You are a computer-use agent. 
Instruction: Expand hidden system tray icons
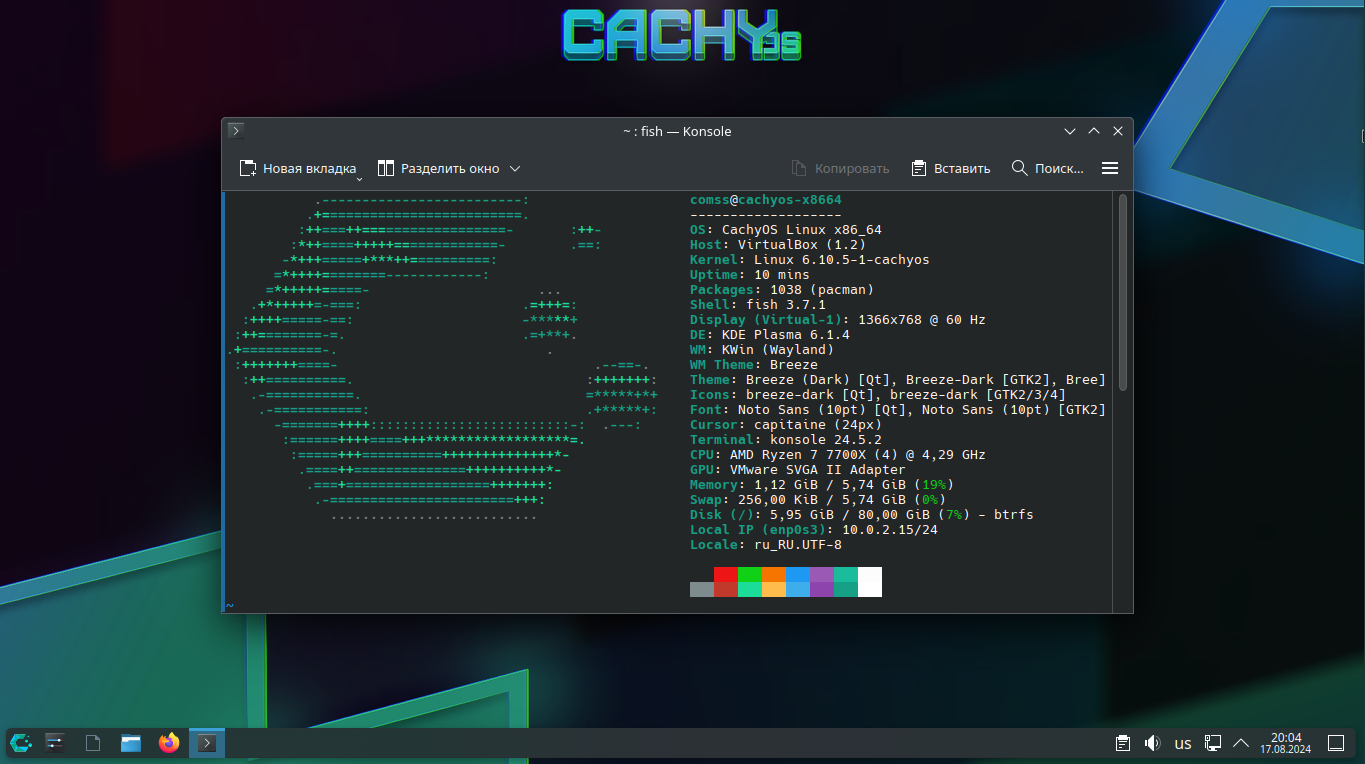coord(1241,743)
